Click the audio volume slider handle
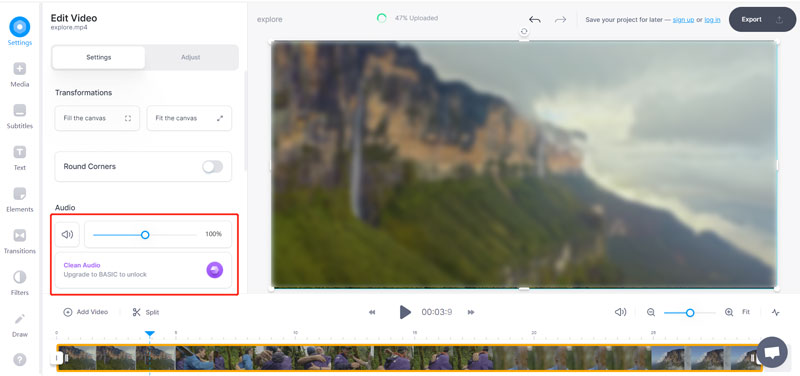This screenshot has height=376, width=800. [x=145, y=235]
